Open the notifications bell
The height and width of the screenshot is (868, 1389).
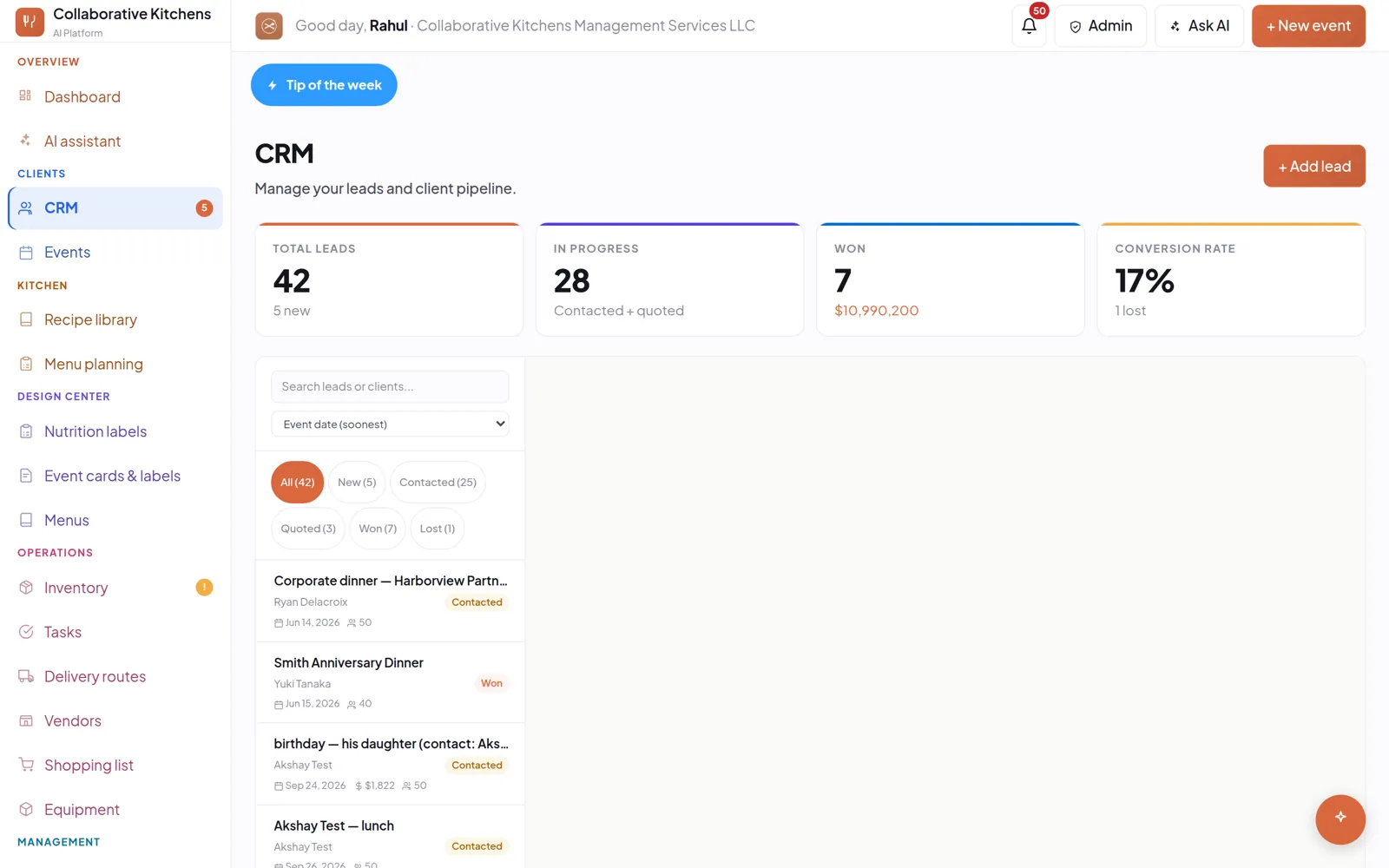[x=1029, y=26]
